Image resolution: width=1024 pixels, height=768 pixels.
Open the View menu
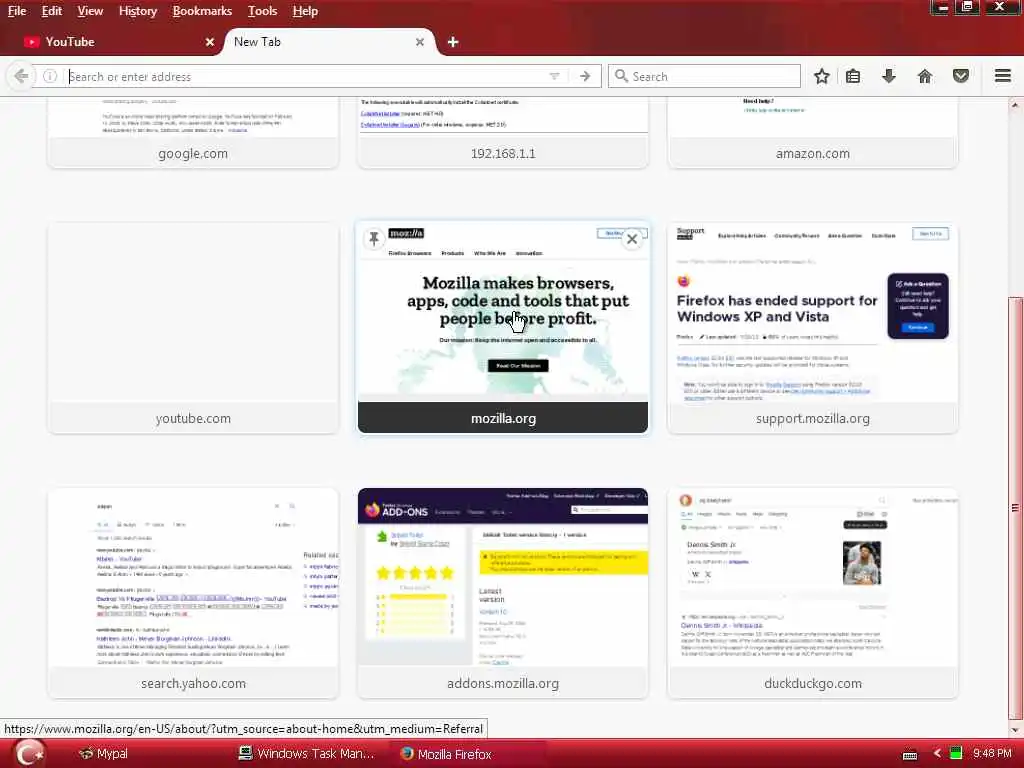coord(90,11)
